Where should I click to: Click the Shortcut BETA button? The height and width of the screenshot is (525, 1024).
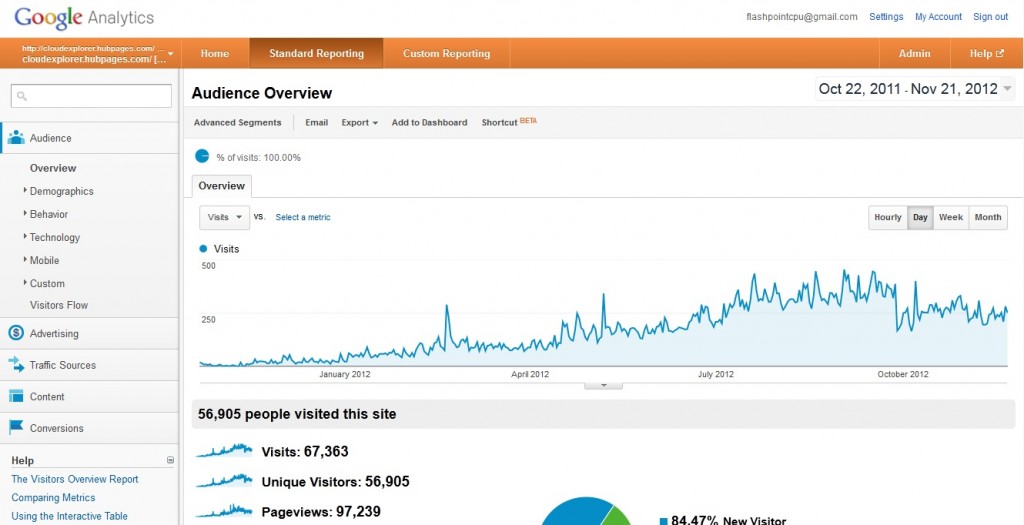(x=509, y=122)
